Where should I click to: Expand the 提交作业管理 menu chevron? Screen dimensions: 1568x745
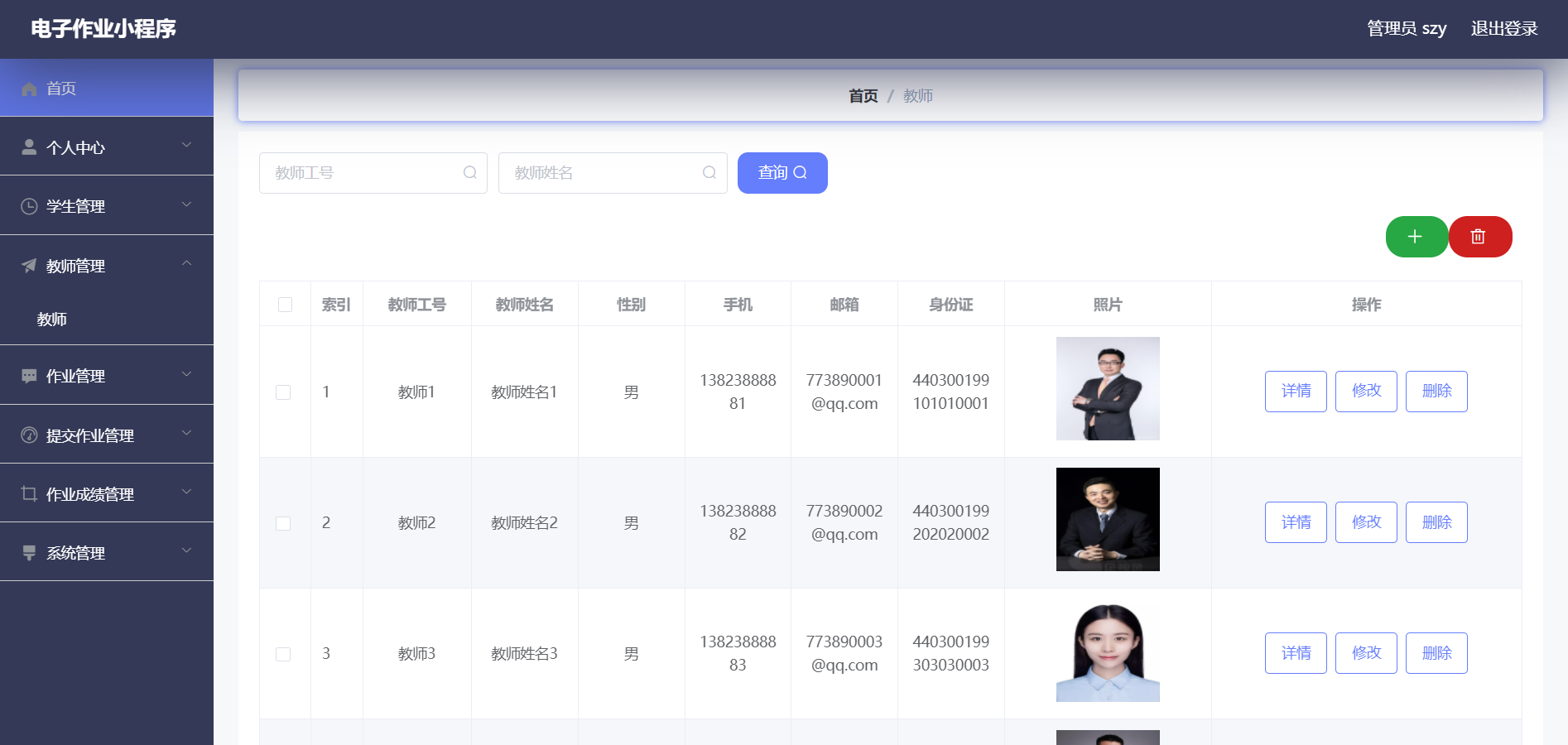click(x=186, y=433)
